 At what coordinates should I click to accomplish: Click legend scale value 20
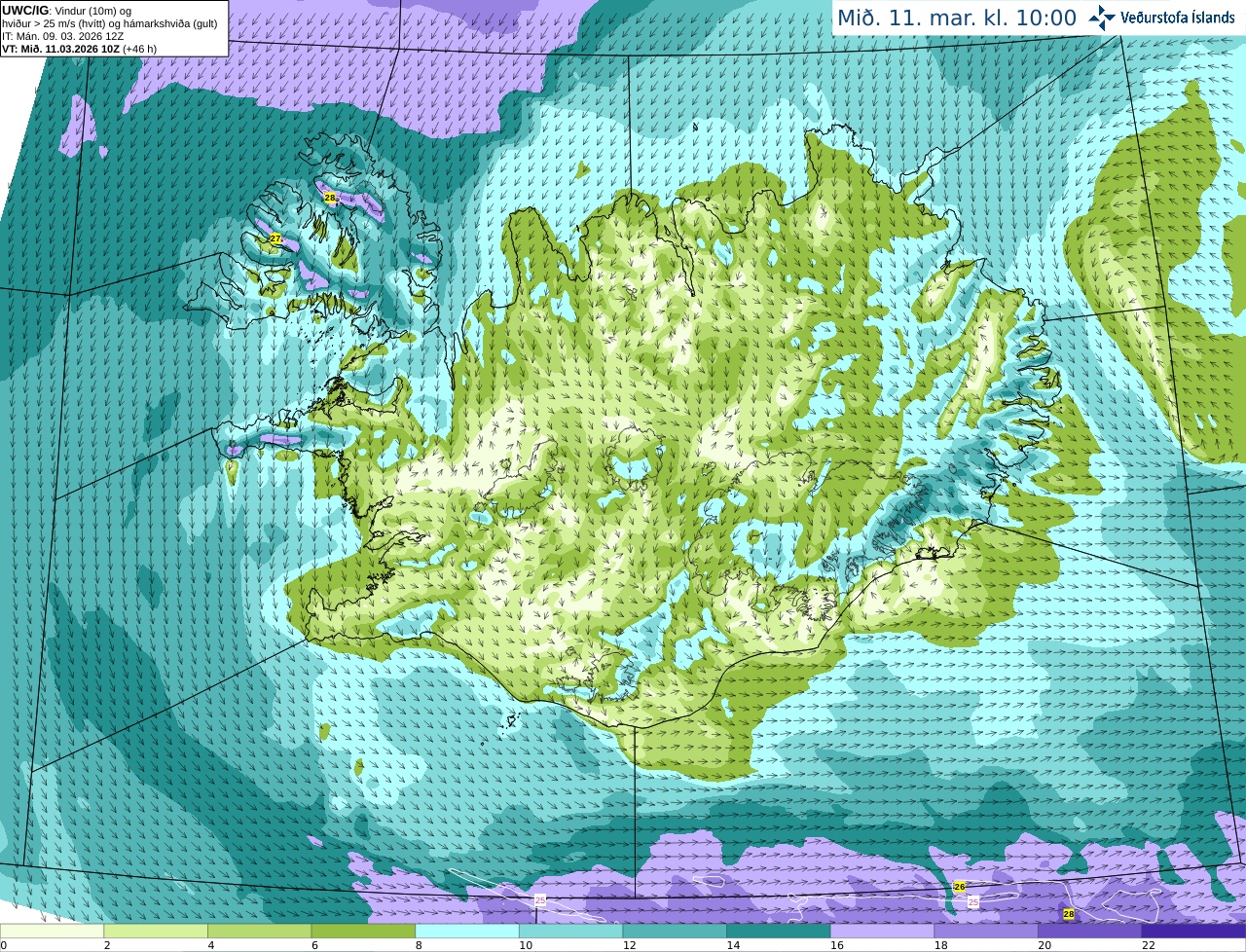1044,945
